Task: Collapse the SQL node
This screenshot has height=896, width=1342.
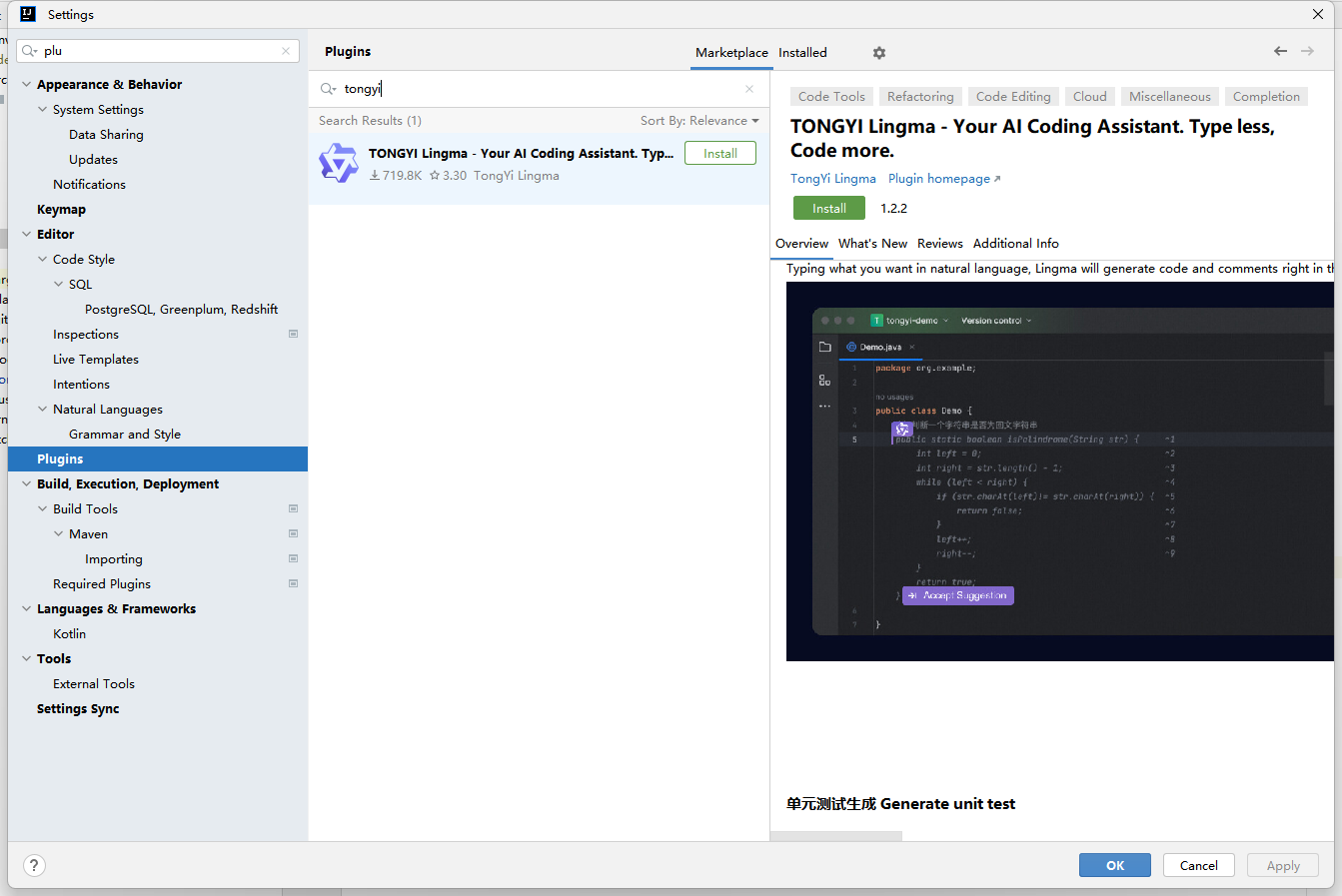Action: [59, 285]
